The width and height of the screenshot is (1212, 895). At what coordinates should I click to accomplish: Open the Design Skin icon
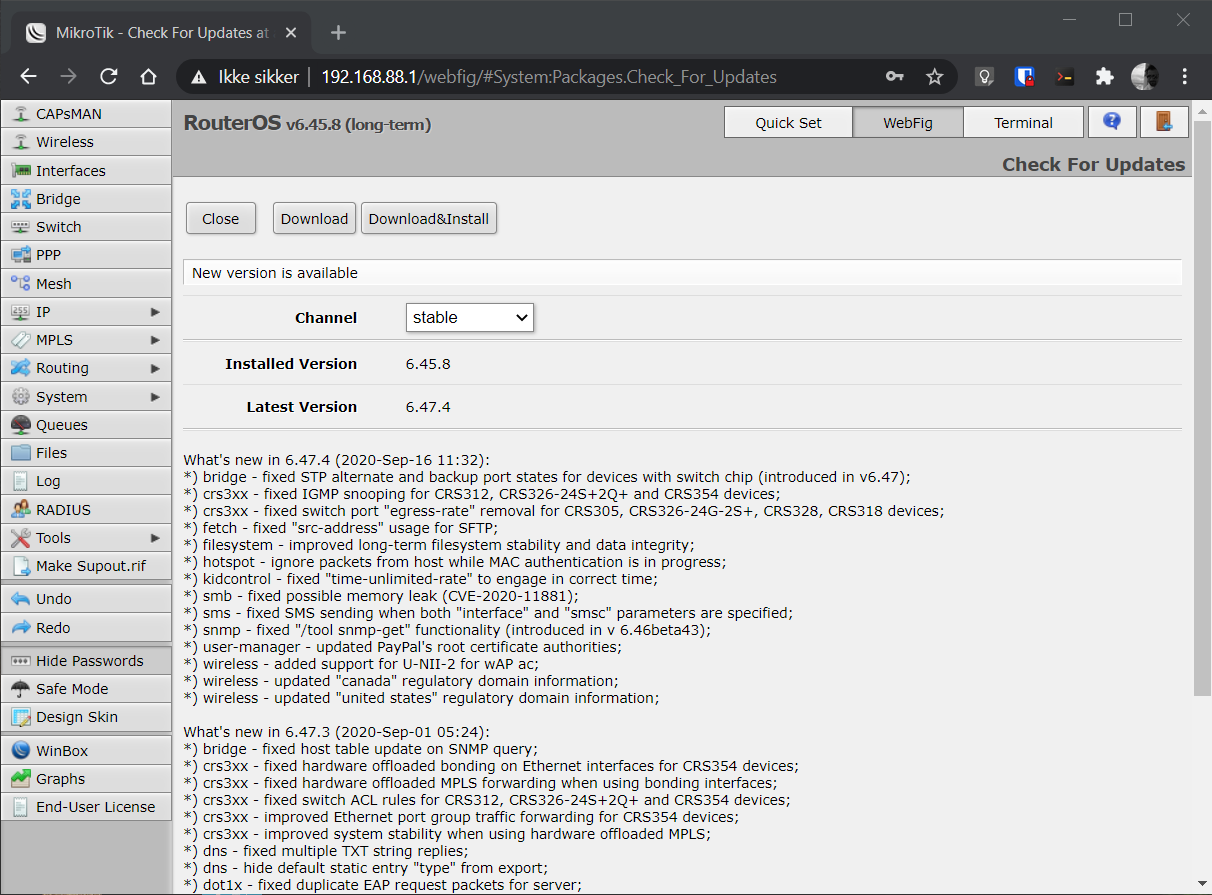20,717
